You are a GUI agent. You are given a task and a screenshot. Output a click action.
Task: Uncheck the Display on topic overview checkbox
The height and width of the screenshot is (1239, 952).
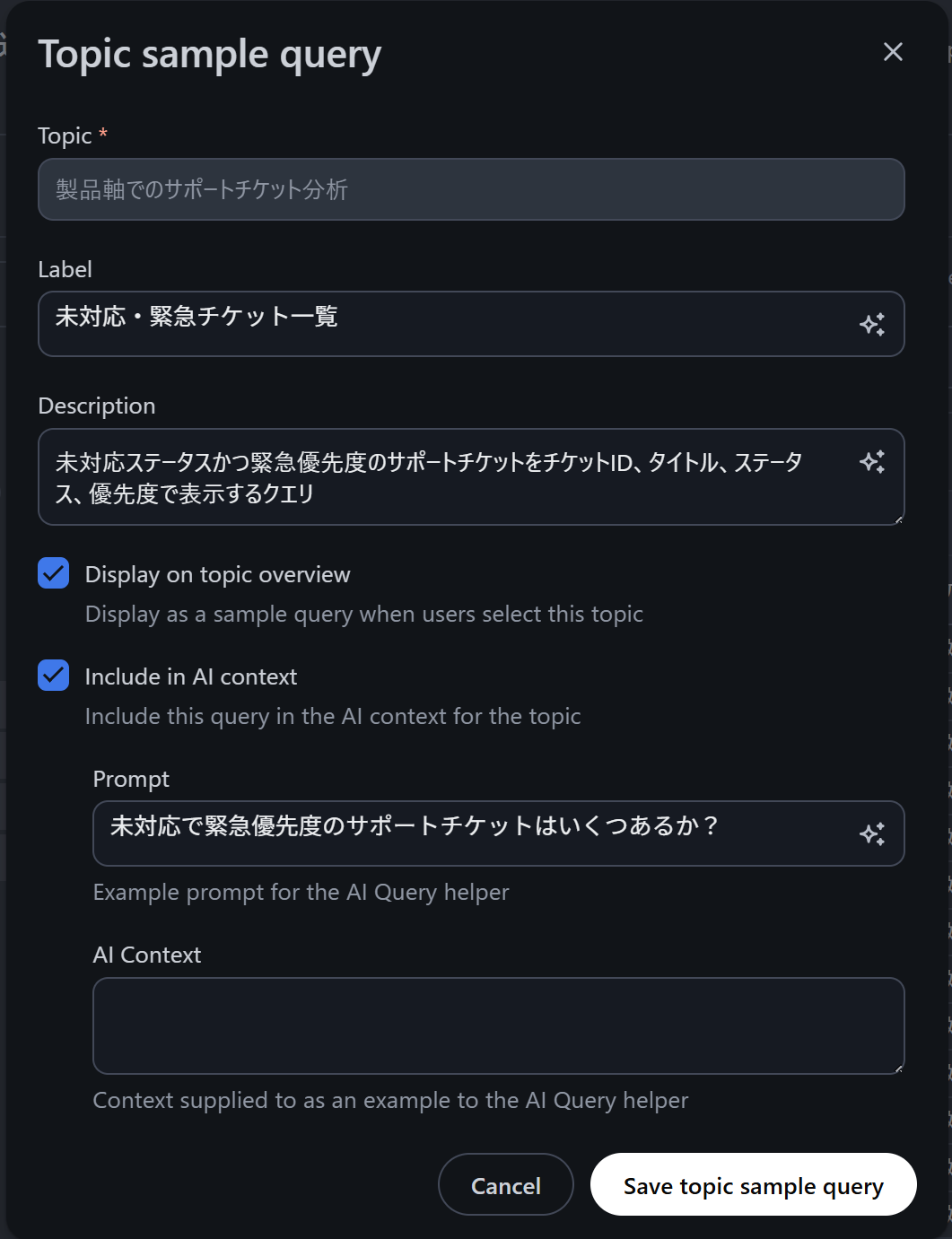[54, 573]
